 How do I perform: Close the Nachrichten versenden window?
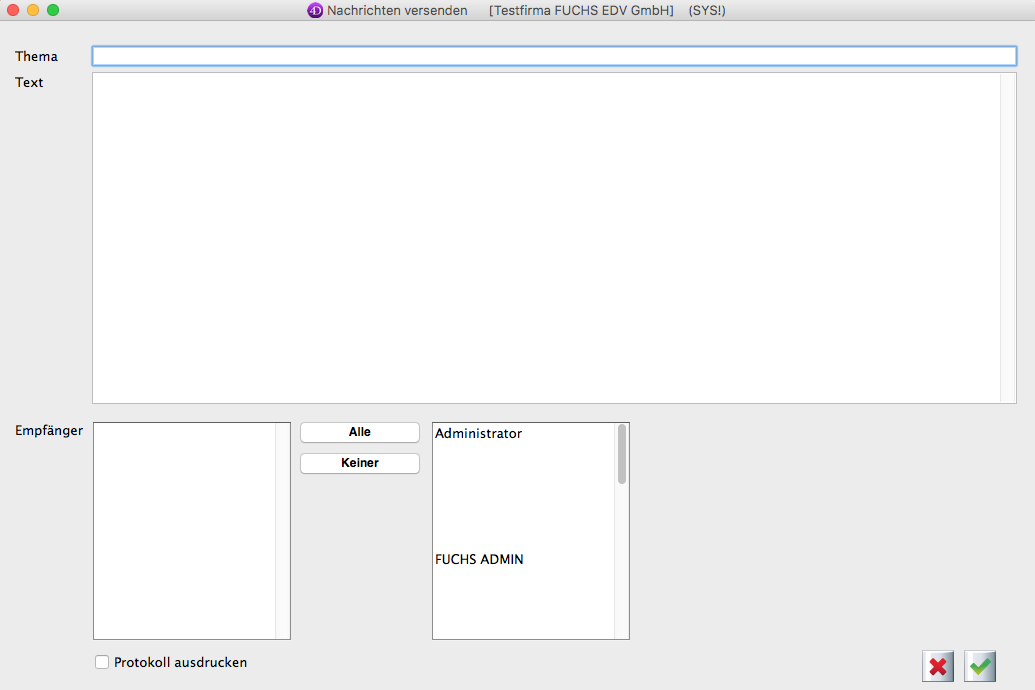pos(13,10)
